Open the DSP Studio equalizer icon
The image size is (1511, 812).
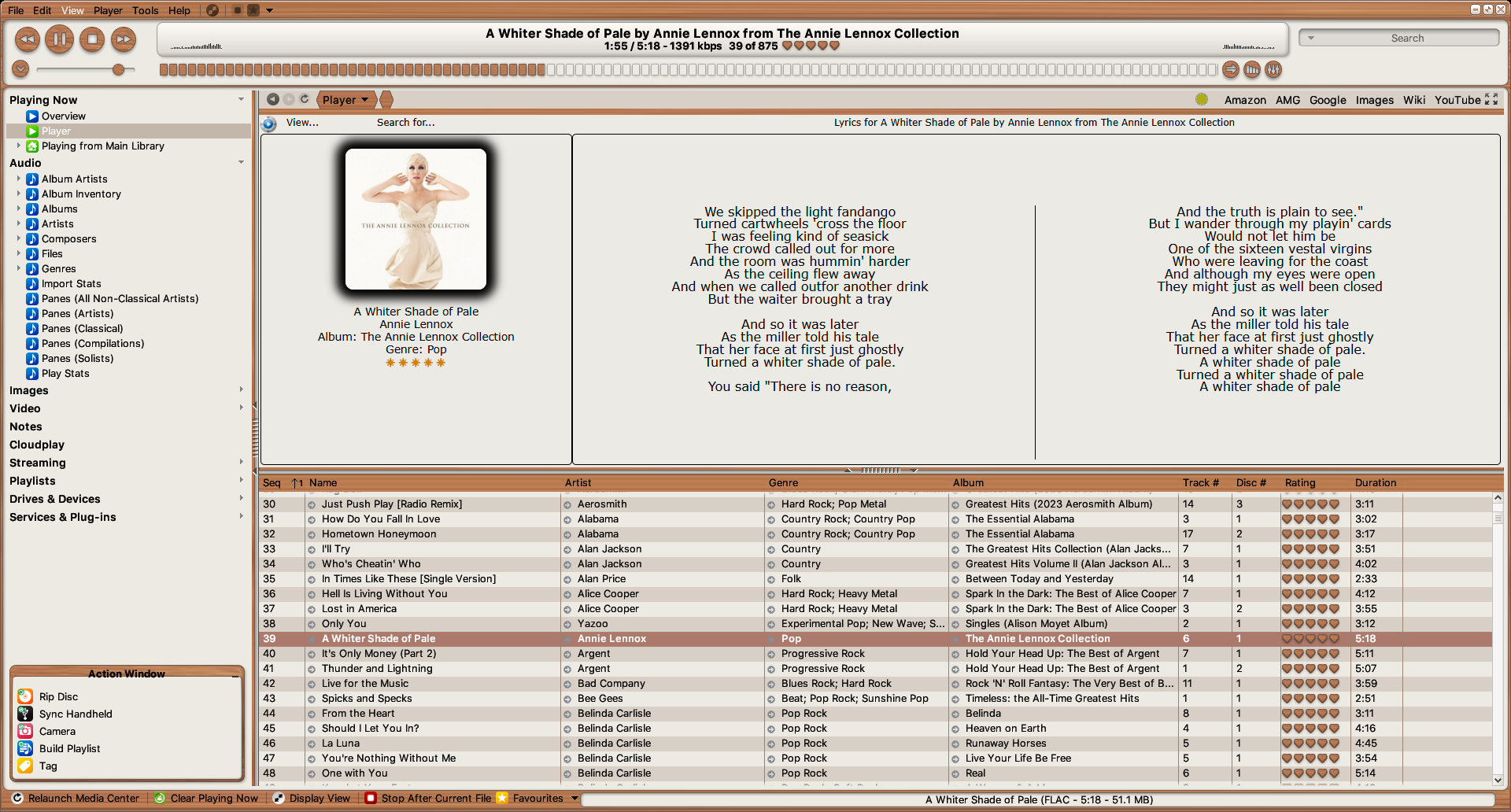pyautogui.click(x=1273, y=70)
